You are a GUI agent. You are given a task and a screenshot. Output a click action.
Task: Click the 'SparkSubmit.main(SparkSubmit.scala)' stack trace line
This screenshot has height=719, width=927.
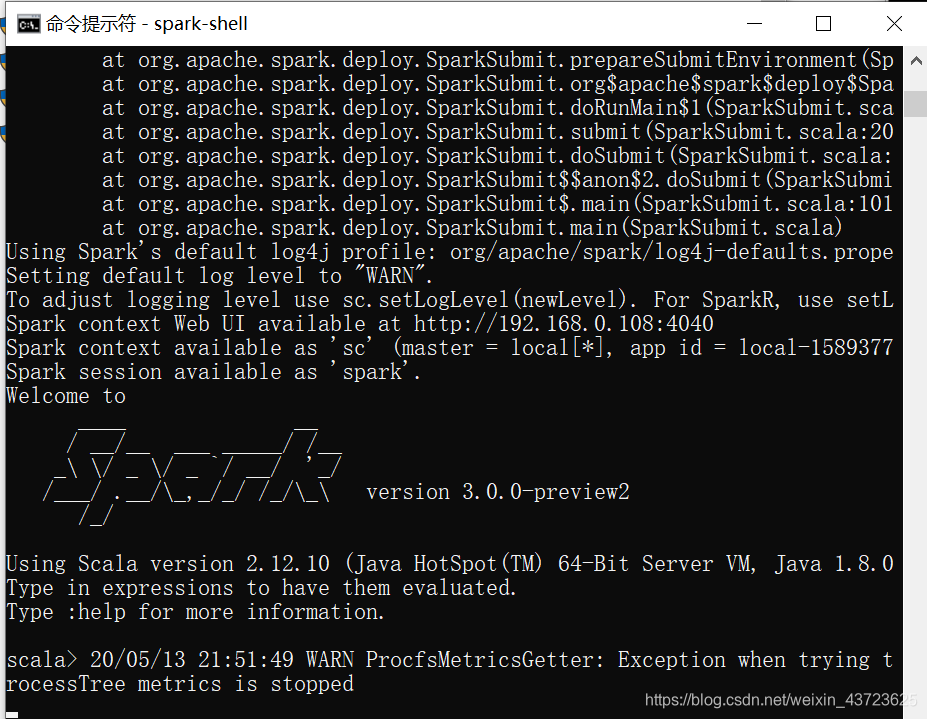click(472, 228)
